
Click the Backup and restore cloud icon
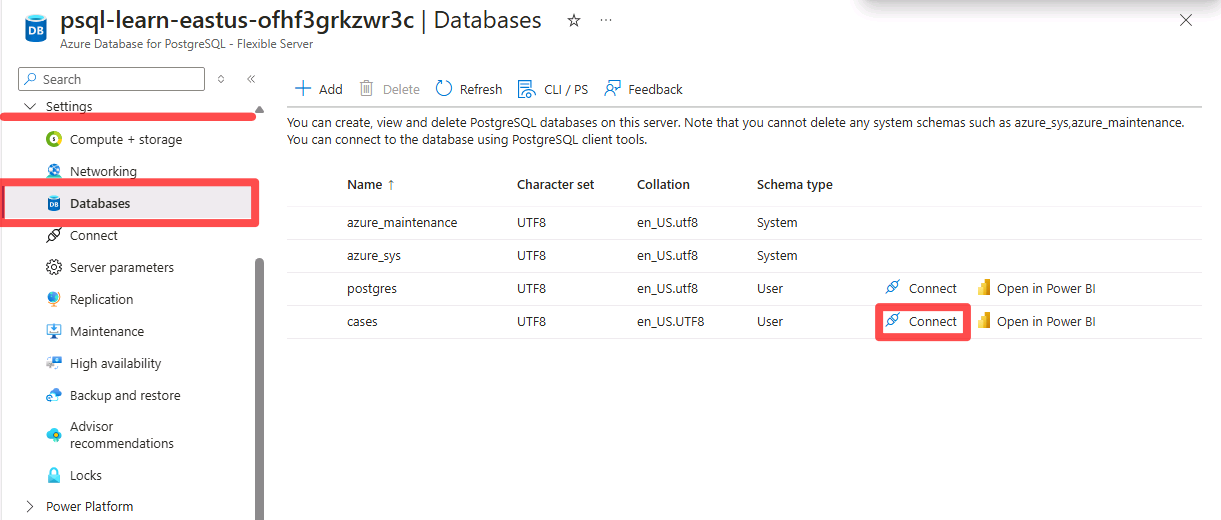54,395
